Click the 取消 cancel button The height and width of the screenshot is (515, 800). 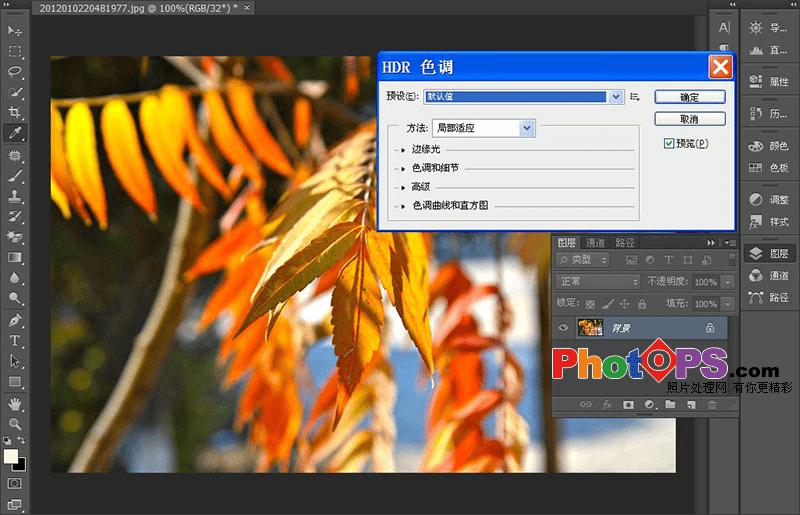(690, 119)
